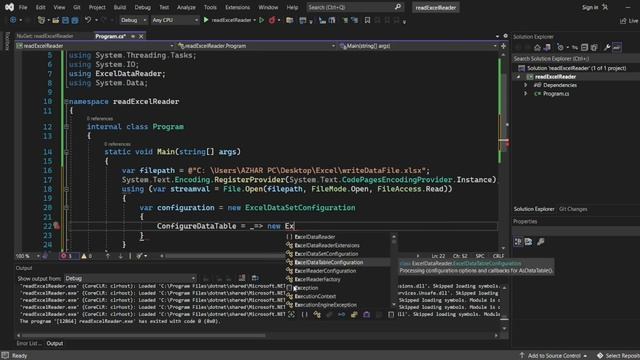Toggle class filter in IntelliSense filter bar
The width and height of the screenshot is (640, 360).
coord(317,314)
